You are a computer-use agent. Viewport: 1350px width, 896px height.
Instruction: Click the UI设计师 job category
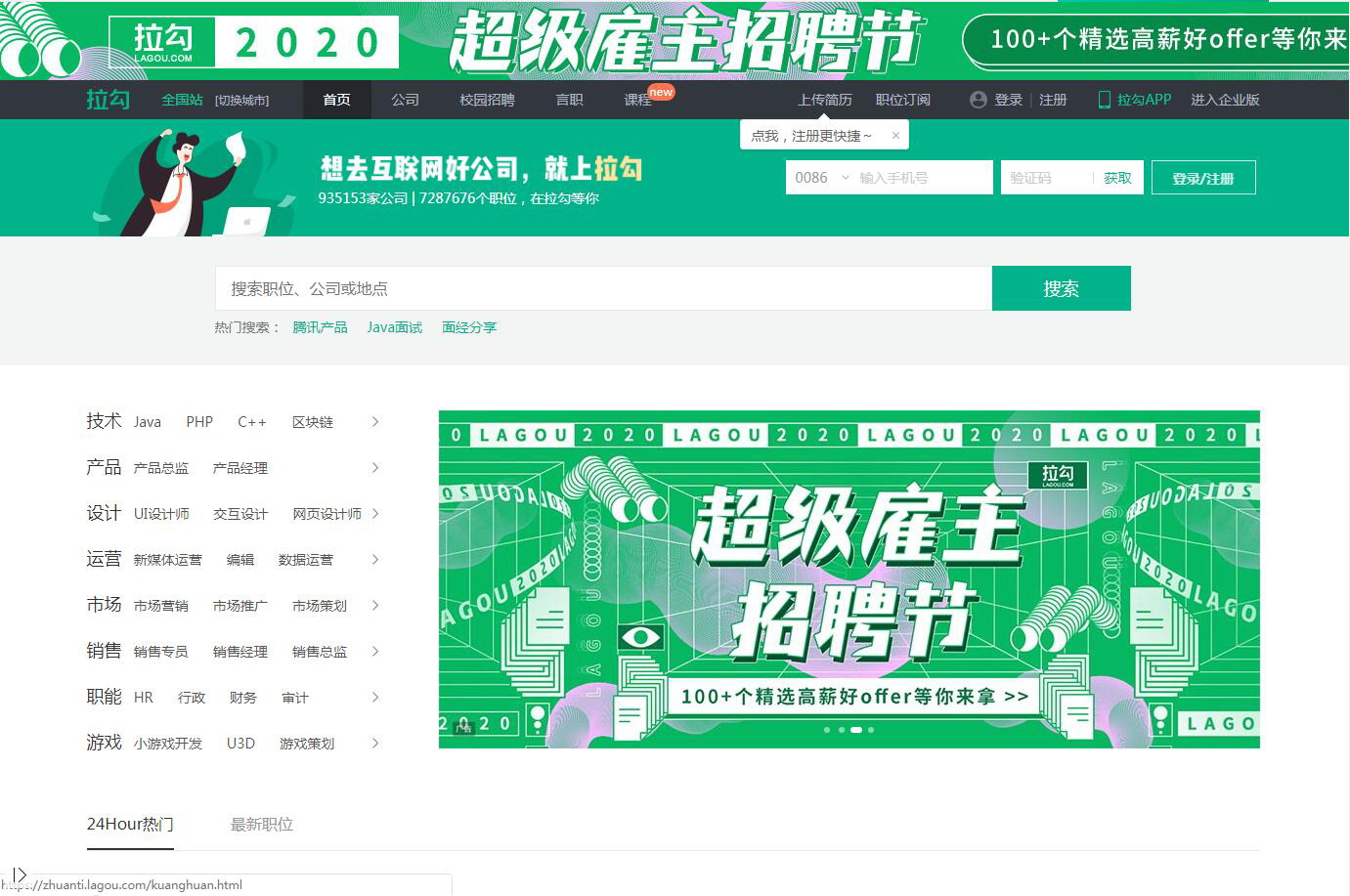161,514
